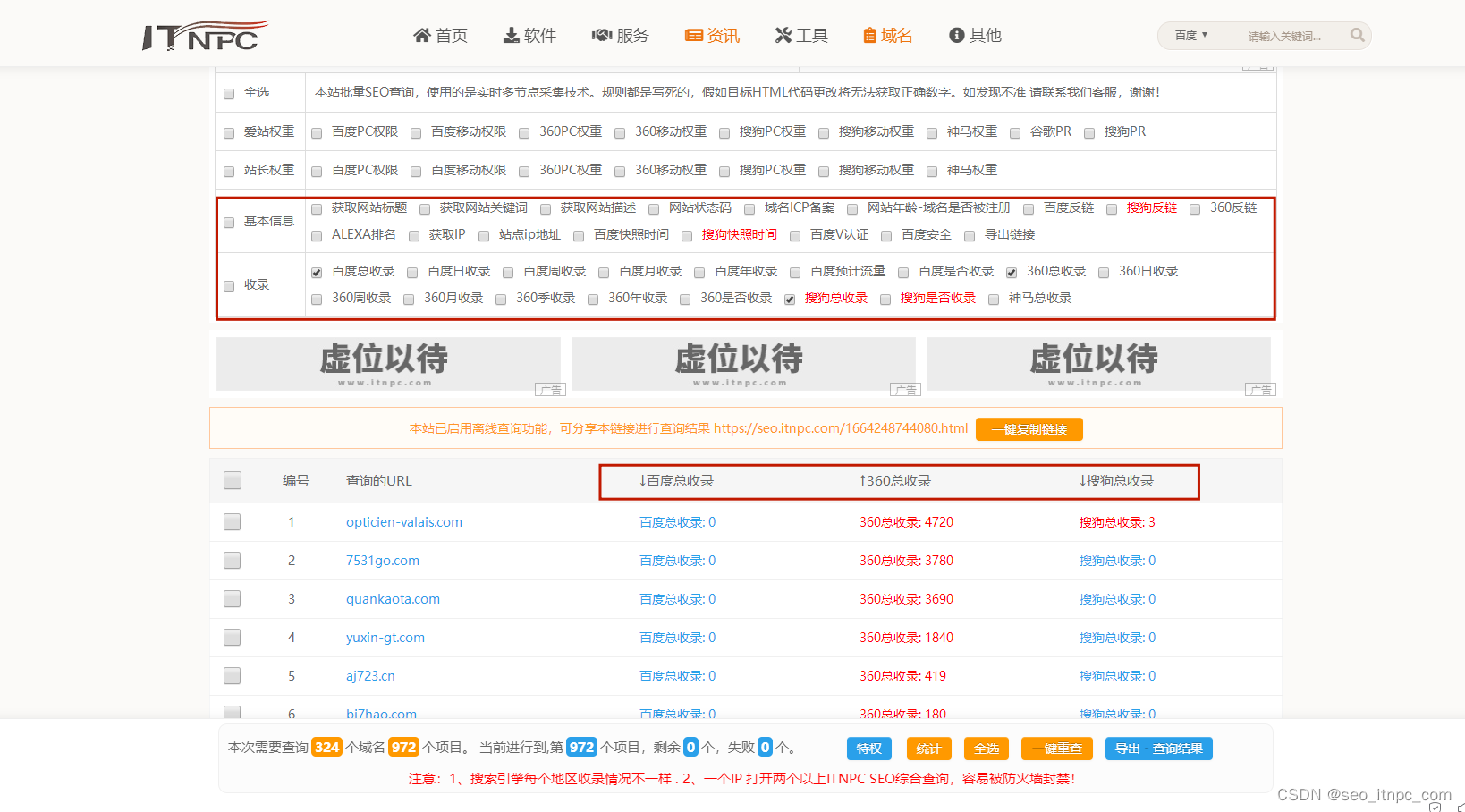Click 360总收录: 419 result
The width and height of the screenshot is (1465, 812).
coord(902,676)
